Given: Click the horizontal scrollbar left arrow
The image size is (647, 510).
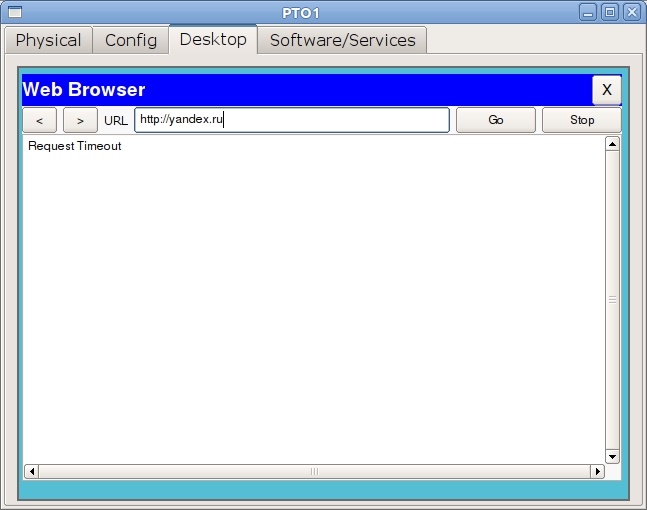Looking at the screenshot, I should (31, 471).
